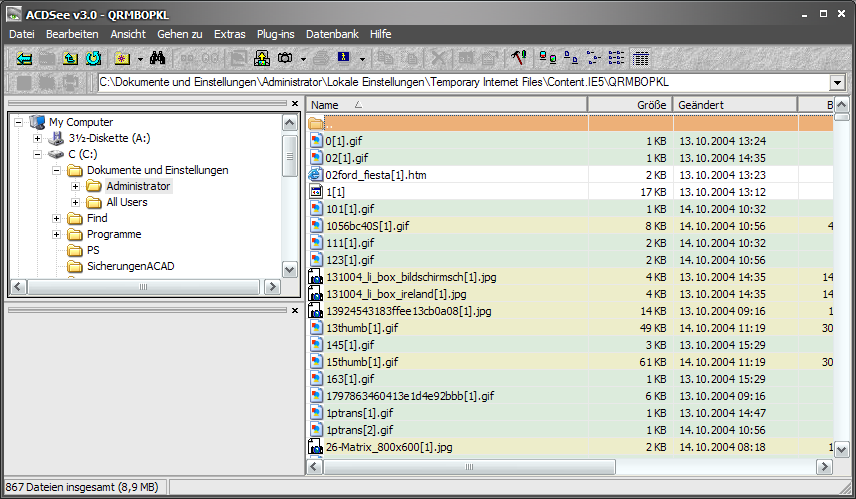Open the Favorites folder star icon
The height and width of the screenshot is (499, 856).
pos(122,58)
